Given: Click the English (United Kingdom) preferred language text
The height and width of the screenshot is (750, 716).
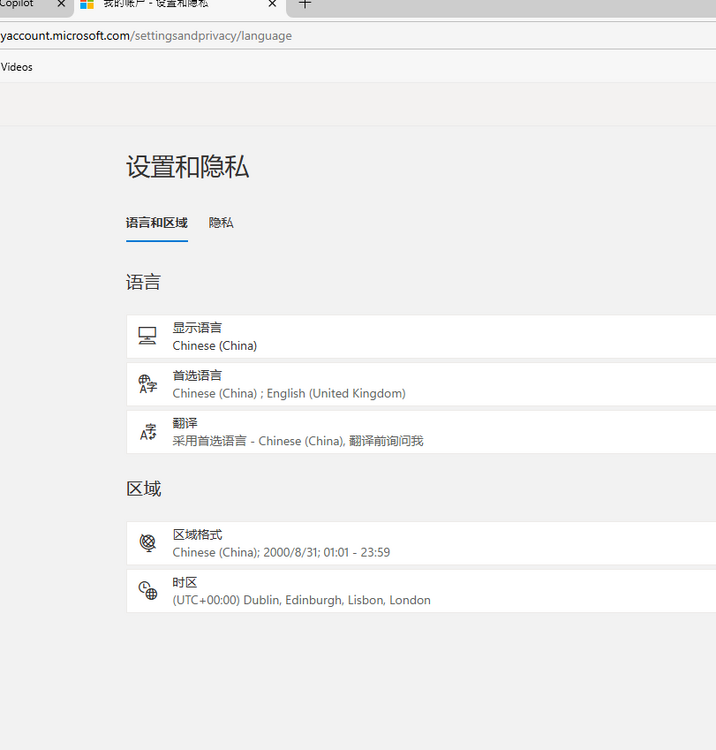Looking at the screenshot, I should [x=336, y=394].
